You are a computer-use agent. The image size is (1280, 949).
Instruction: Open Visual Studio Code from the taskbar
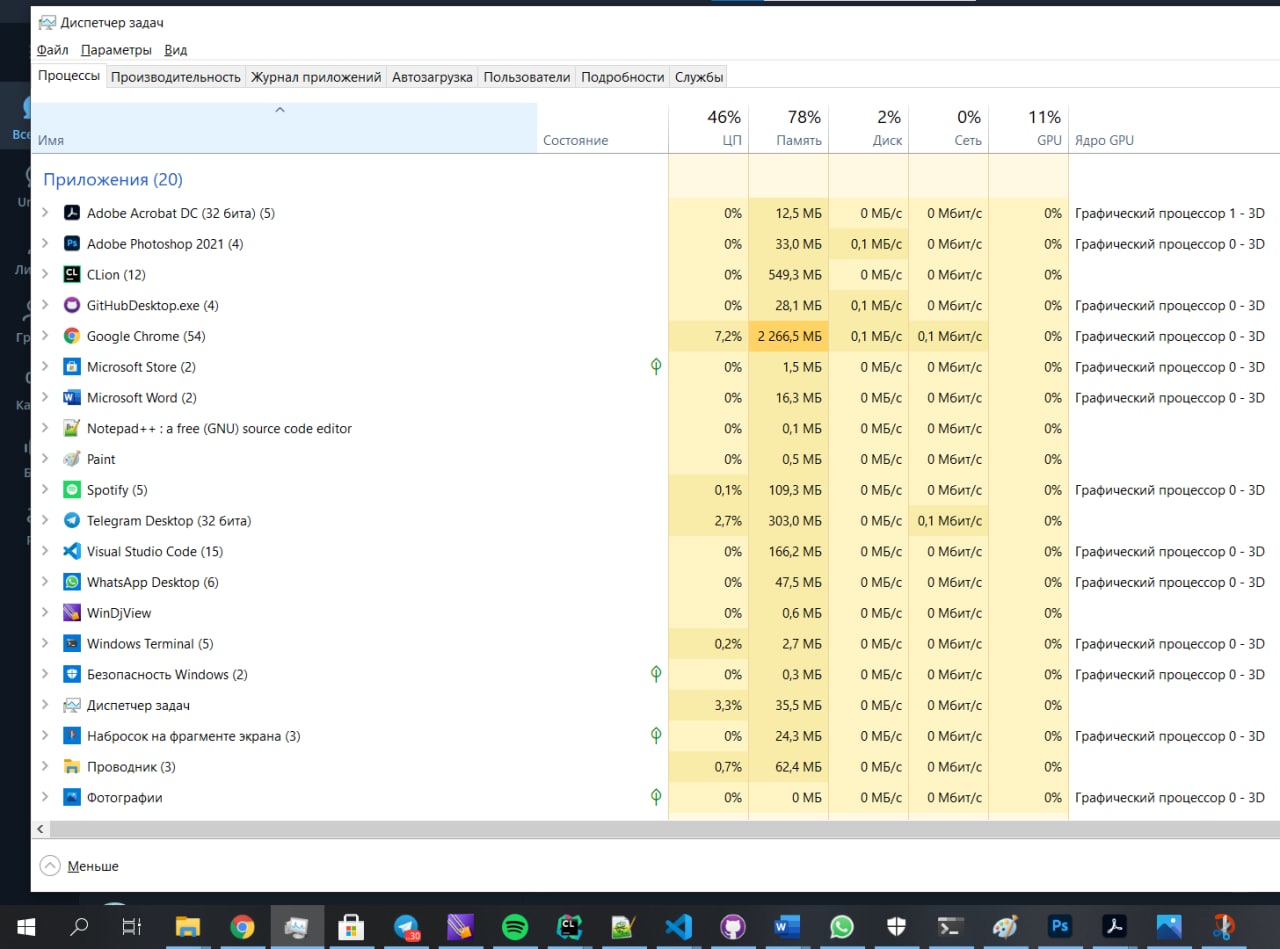(678, 927)
